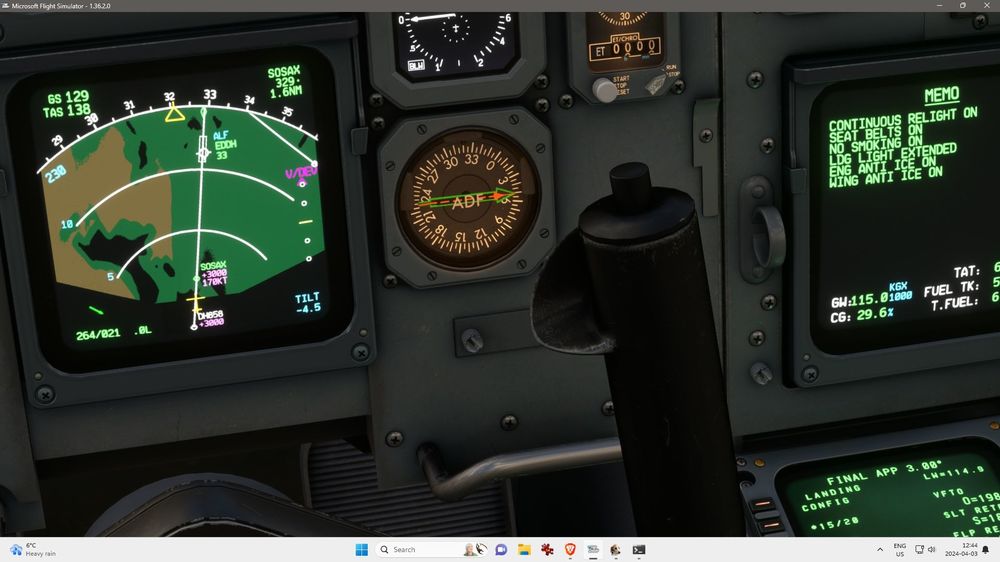Expand the hidden system tray icons chevron
The width and height of the screenshot is (1000, 562).
click(880, 549)
